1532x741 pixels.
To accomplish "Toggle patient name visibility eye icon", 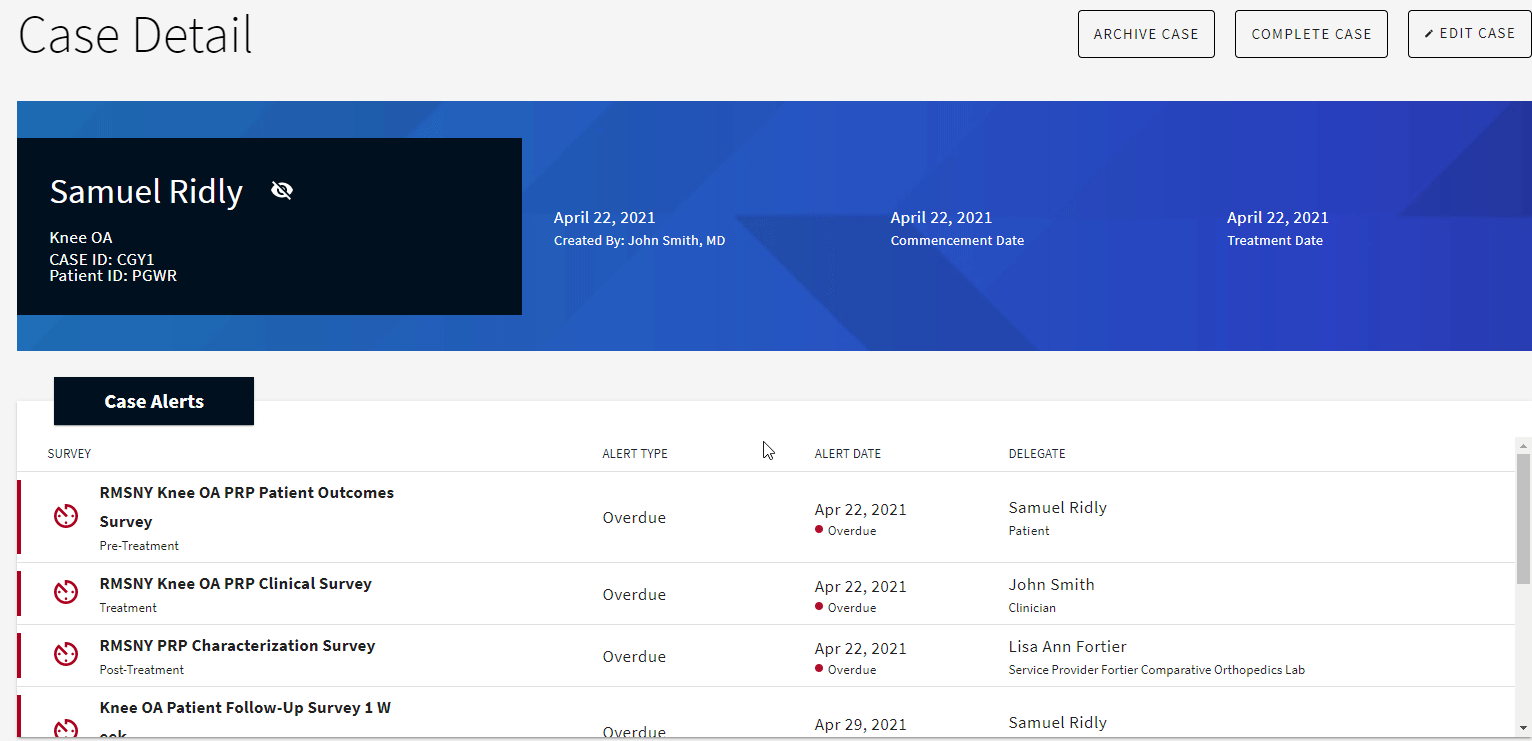I will (x=282, y=190).
